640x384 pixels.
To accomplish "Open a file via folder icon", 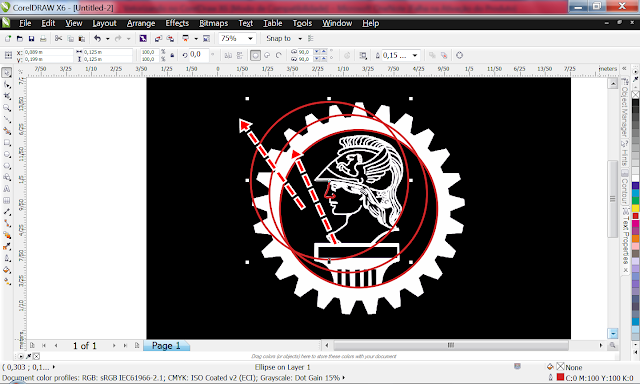I will pos(20,38).
